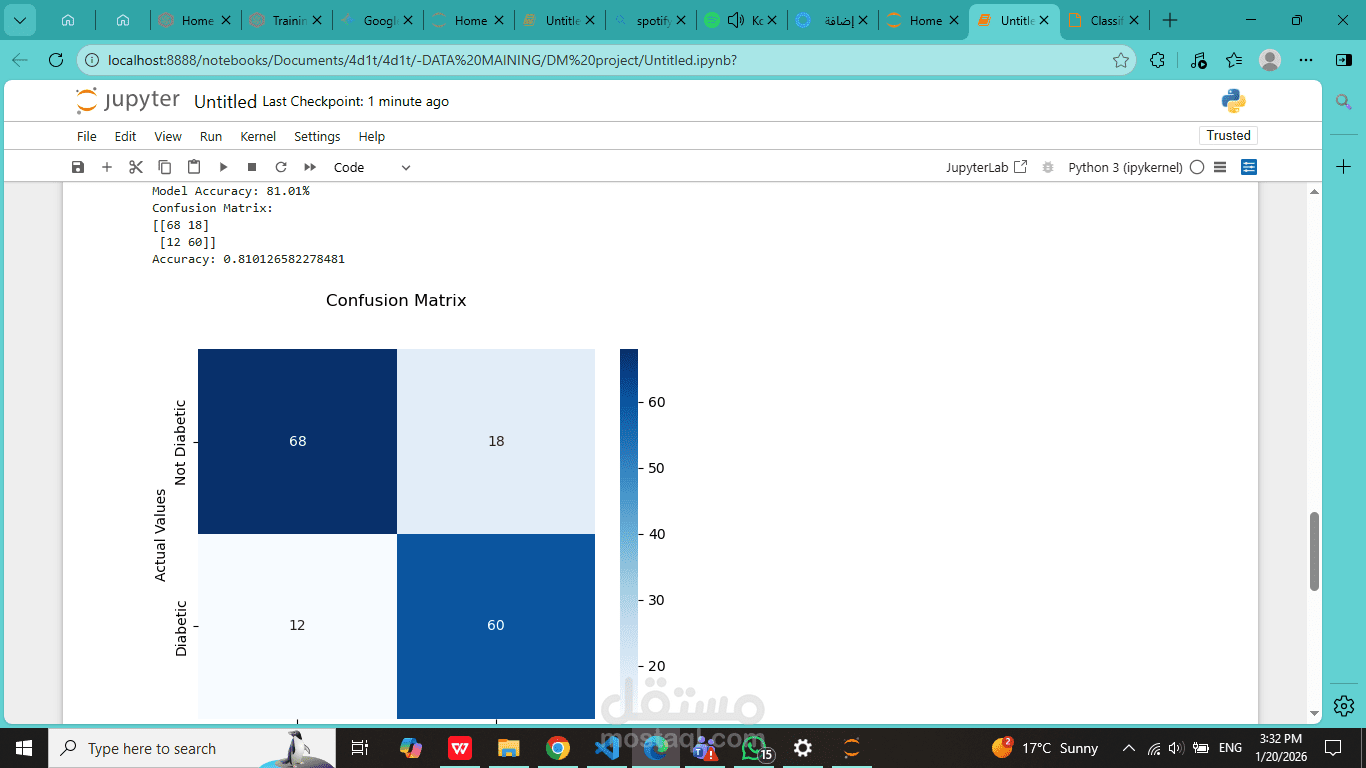
Task: Open the View menu
Action: pyautogui.click(x=168, y=136)
